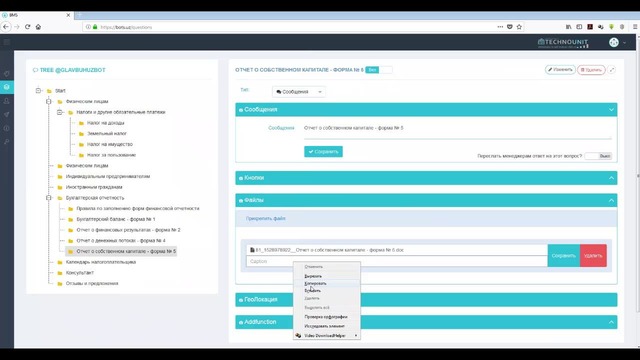
Task: Click the Pocket save icon in the address bar
Action: pos(509,27)
